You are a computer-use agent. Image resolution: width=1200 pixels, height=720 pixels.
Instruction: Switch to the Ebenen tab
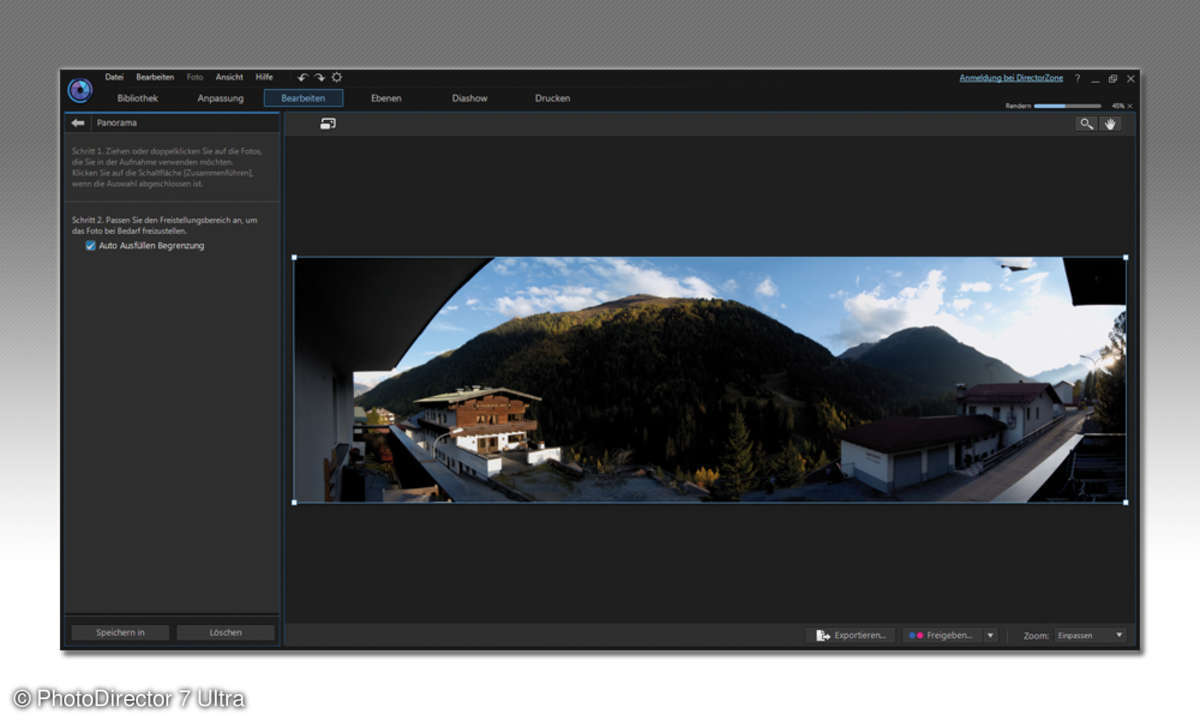coord(386,98)
